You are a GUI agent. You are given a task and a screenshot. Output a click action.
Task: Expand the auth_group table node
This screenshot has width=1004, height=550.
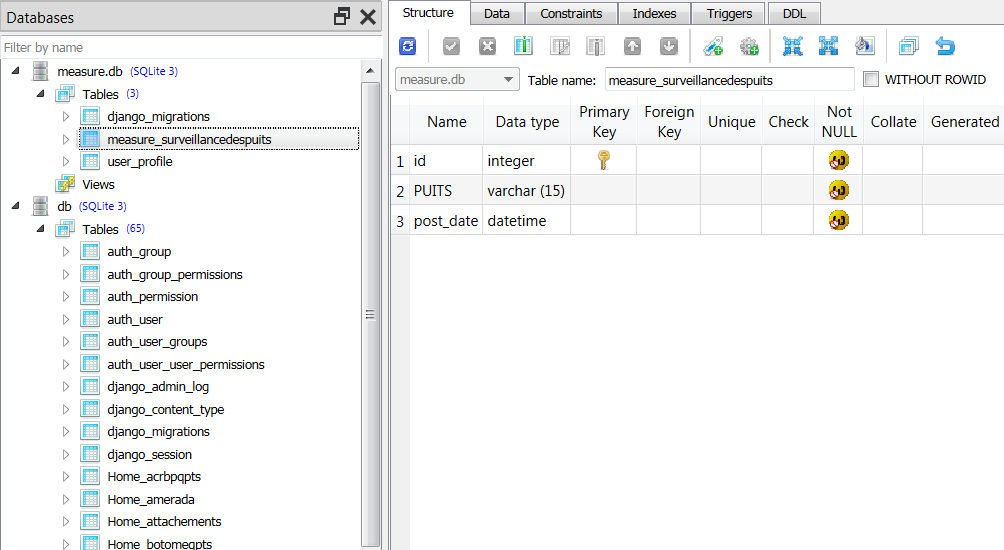coord(65,252)
